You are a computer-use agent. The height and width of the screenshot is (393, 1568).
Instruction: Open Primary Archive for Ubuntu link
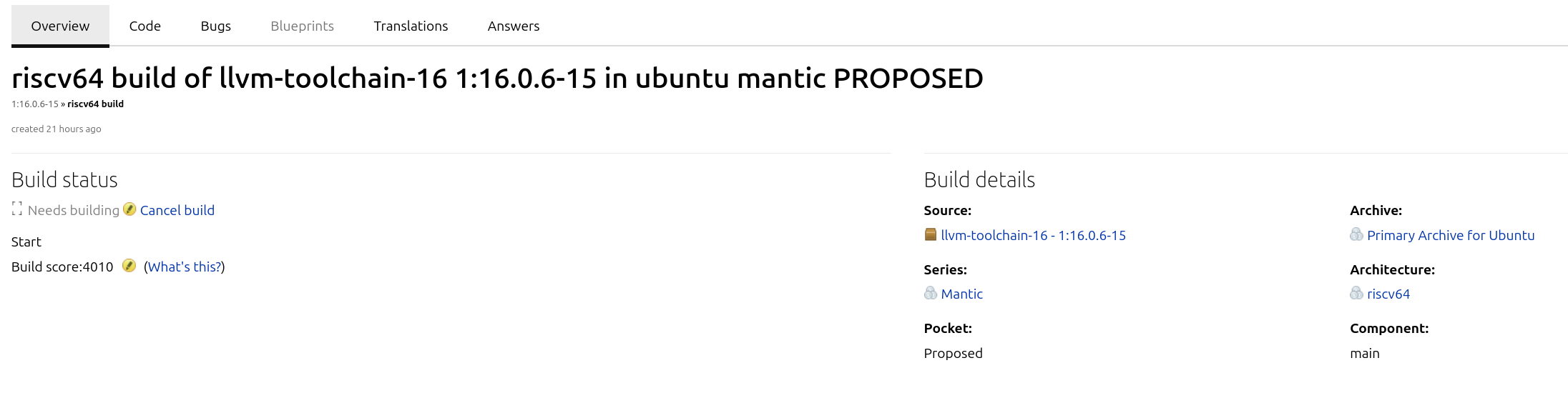click(x=1450, y=235)
